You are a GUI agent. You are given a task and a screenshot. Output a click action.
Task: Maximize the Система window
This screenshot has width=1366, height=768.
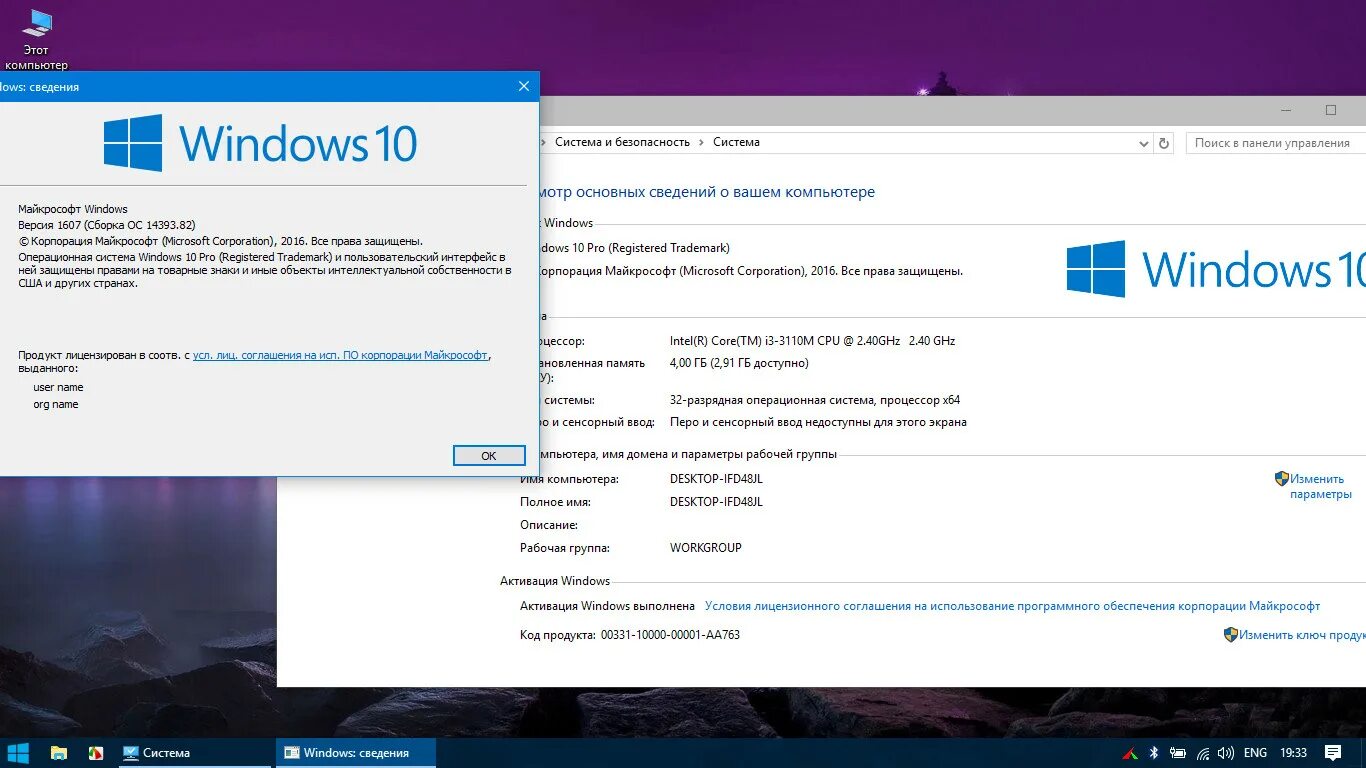tap(1331, 110)
